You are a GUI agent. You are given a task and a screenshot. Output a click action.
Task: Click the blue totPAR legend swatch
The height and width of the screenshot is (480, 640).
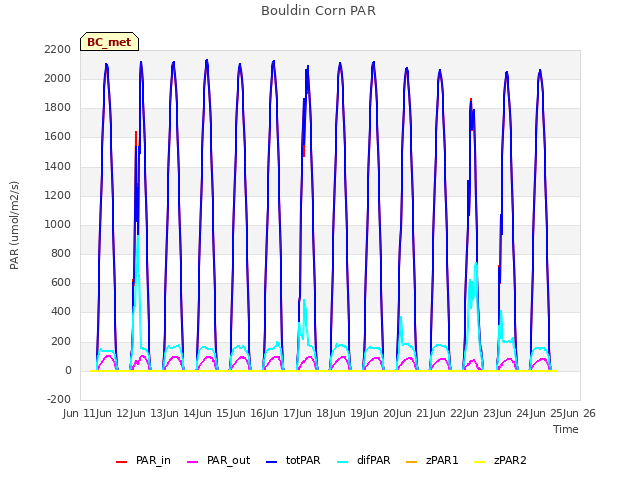pos(271,462)
